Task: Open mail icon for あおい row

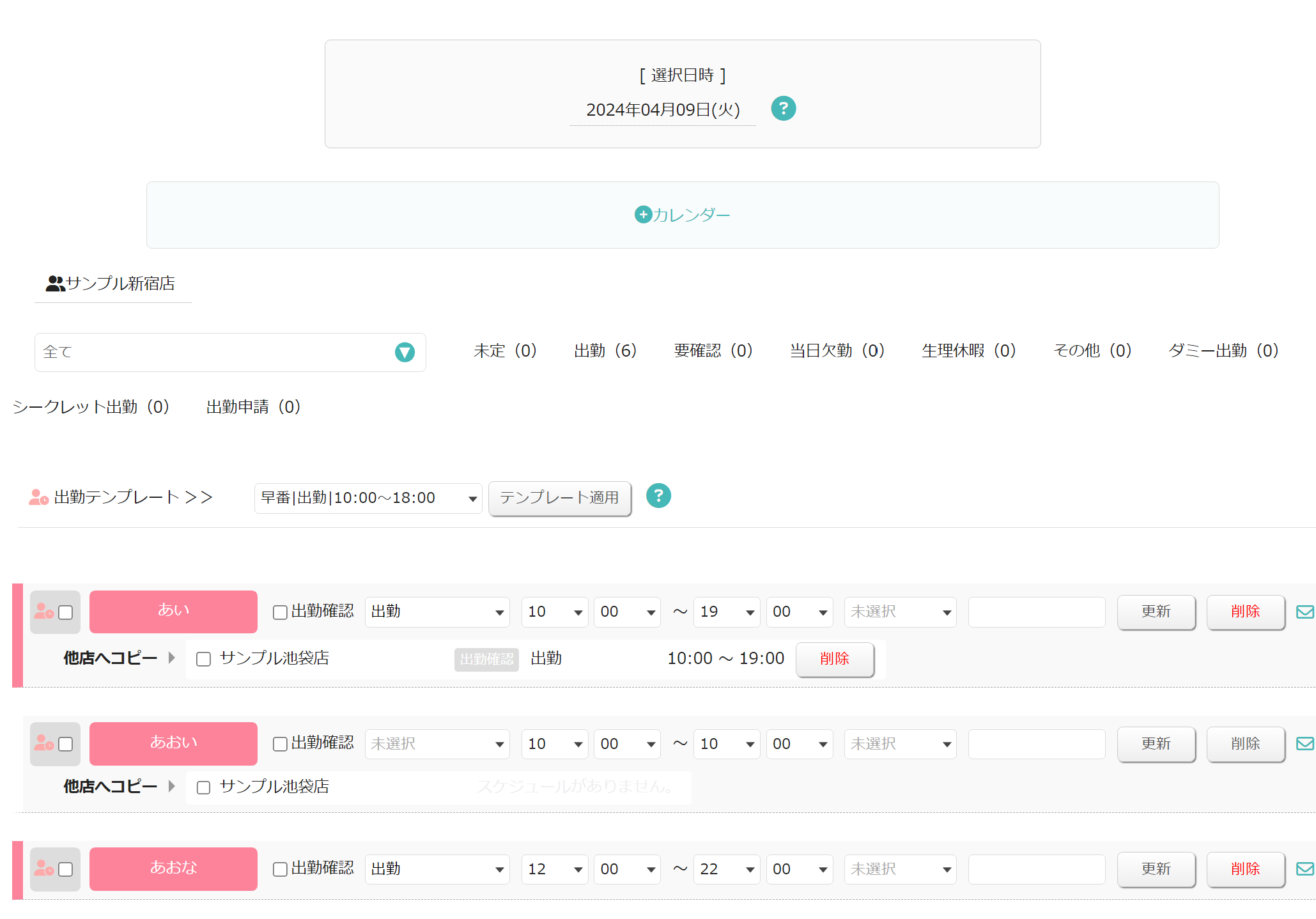Action: pyautogui.click(x=1304, y=744)
